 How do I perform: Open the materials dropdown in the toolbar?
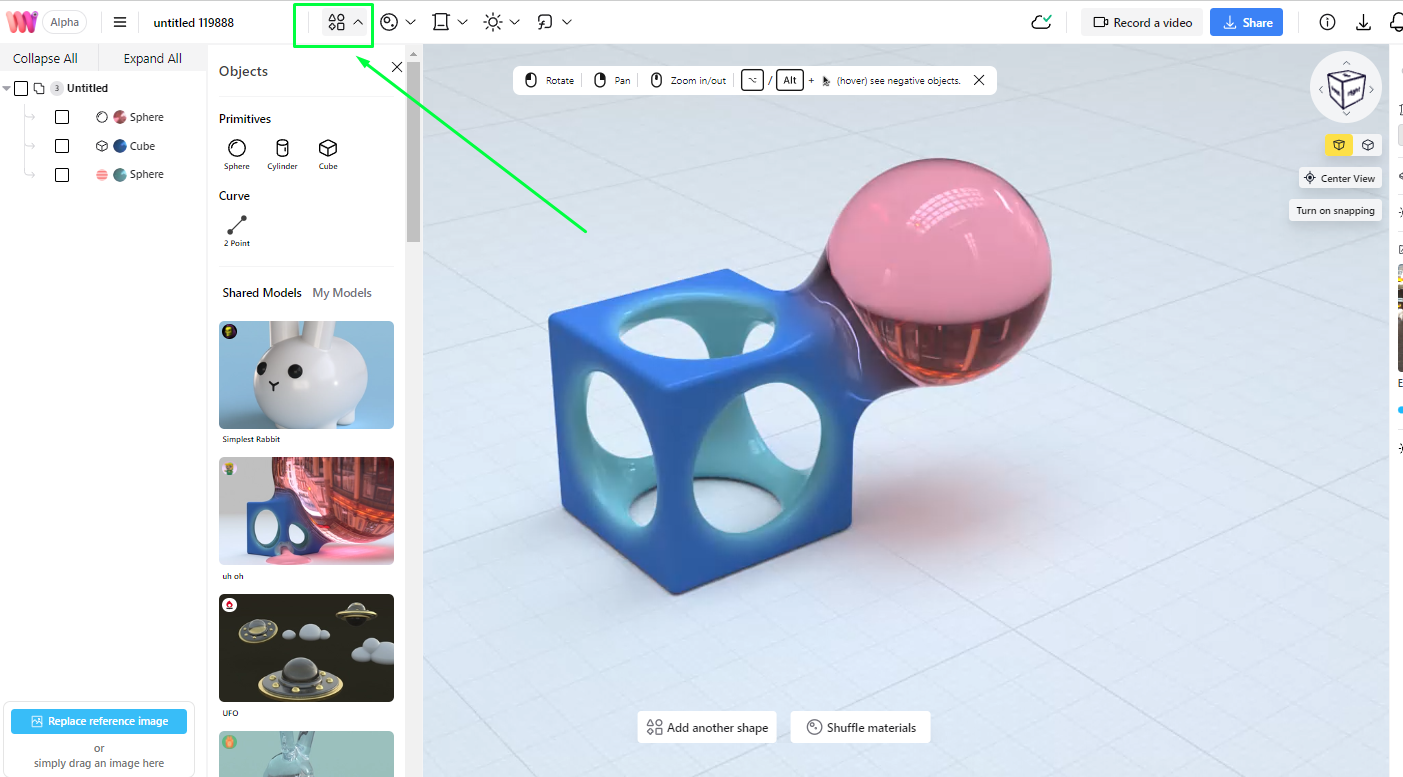coord(398,22)
